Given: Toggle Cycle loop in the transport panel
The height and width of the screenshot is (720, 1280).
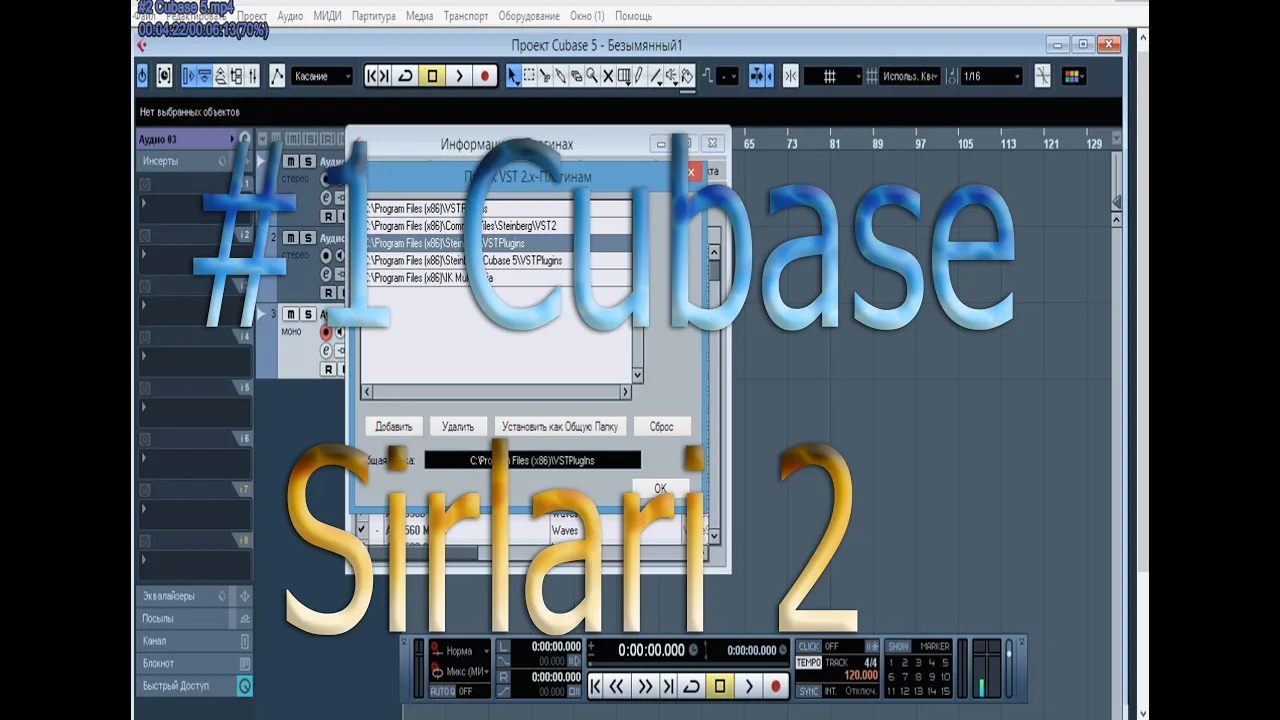Looking at the screenshot, I should point(691,686).
